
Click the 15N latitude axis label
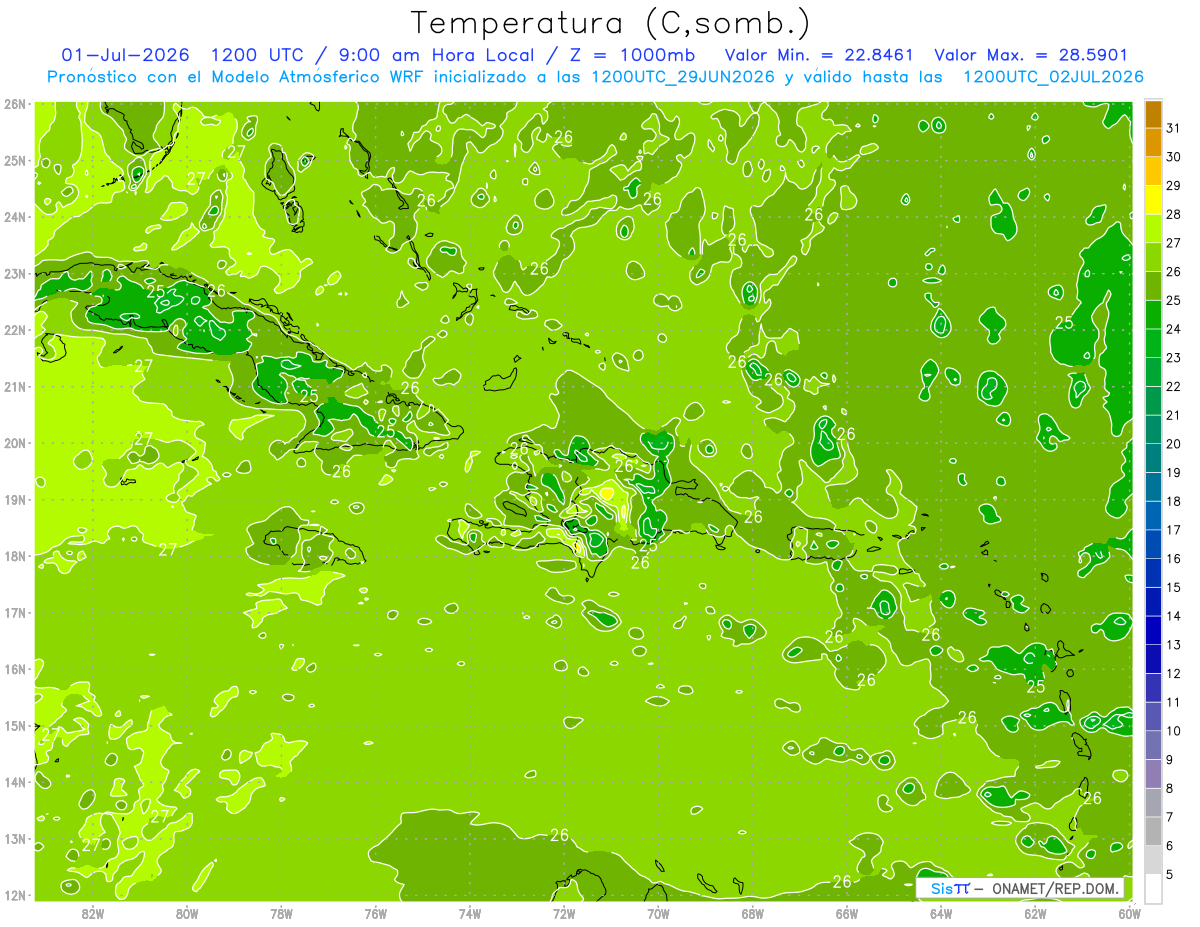click(x=14, y=725)
